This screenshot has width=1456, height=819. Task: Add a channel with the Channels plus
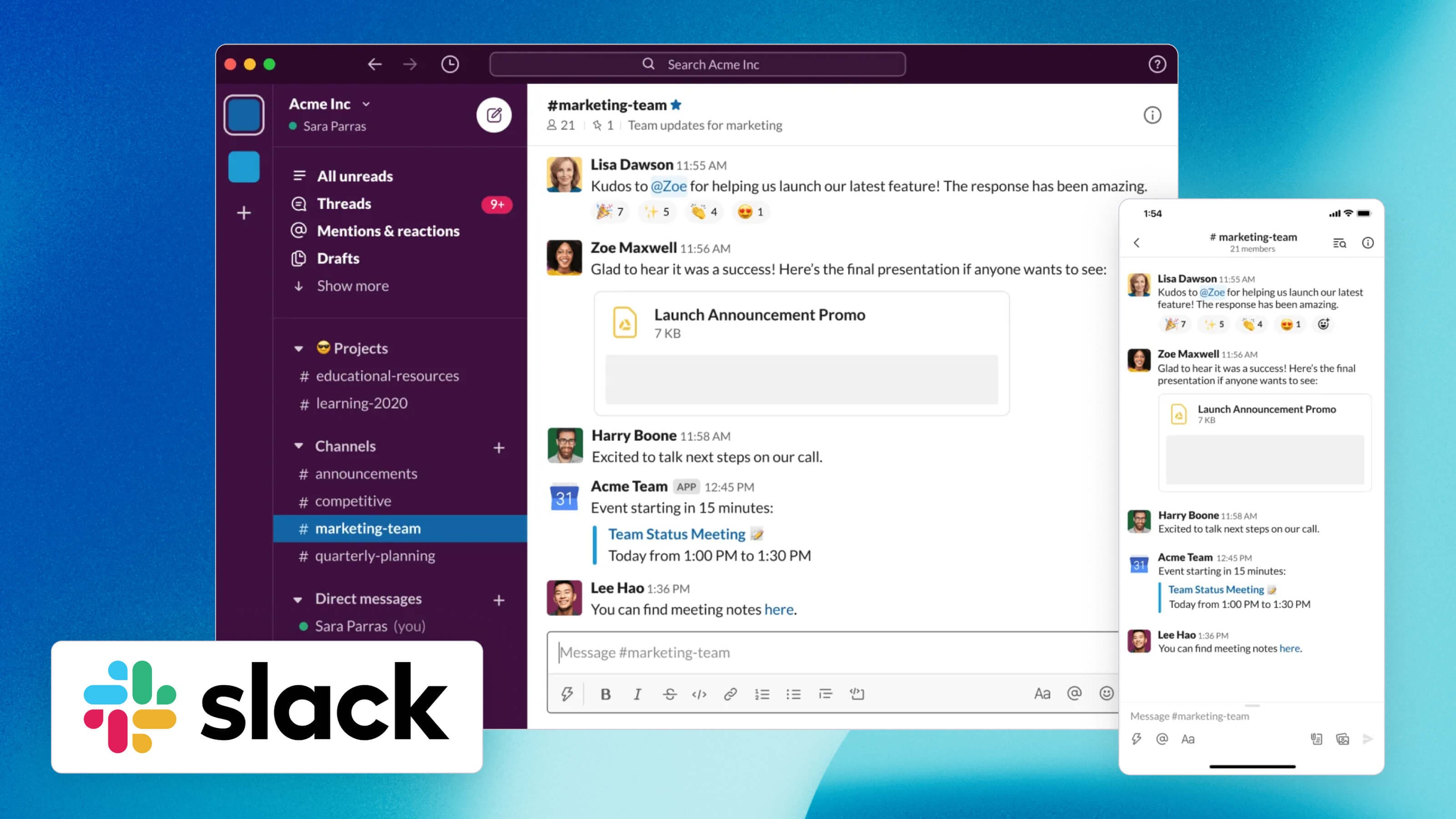pyautogui.click(x=499, y=448)
